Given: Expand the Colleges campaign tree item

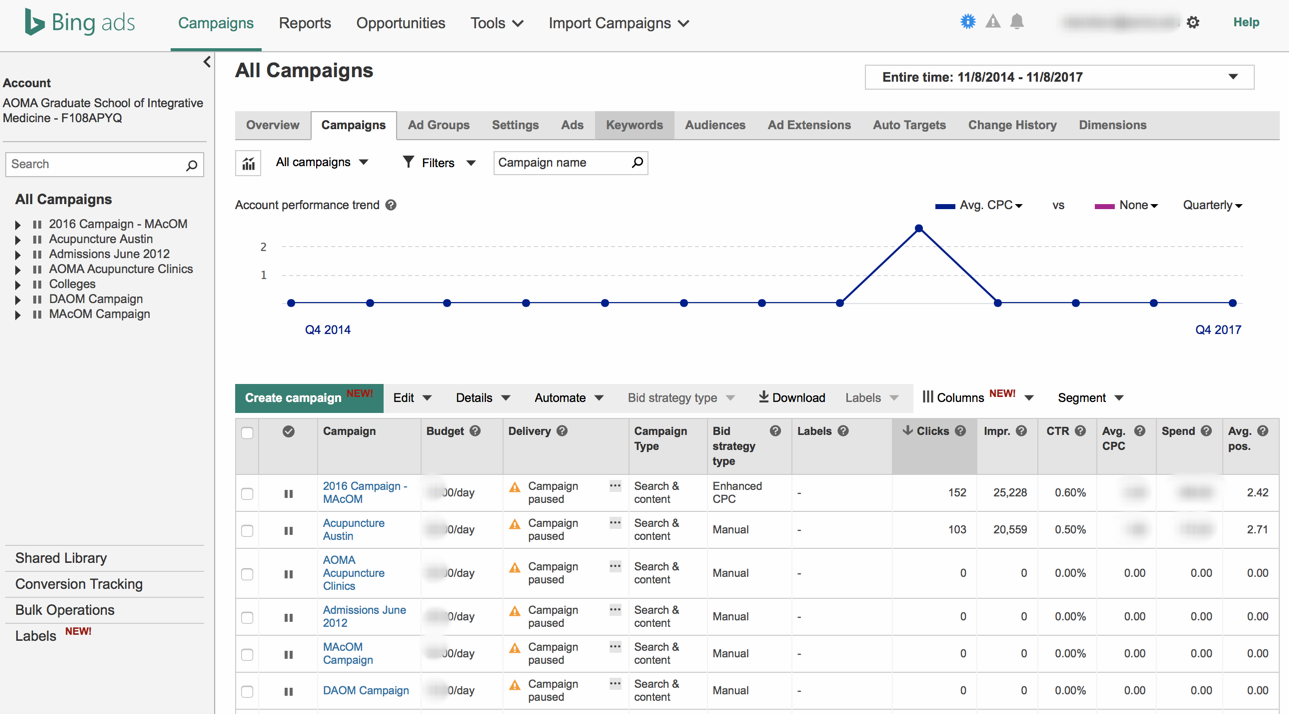Looking at the screenshot, I should point(18,285).
